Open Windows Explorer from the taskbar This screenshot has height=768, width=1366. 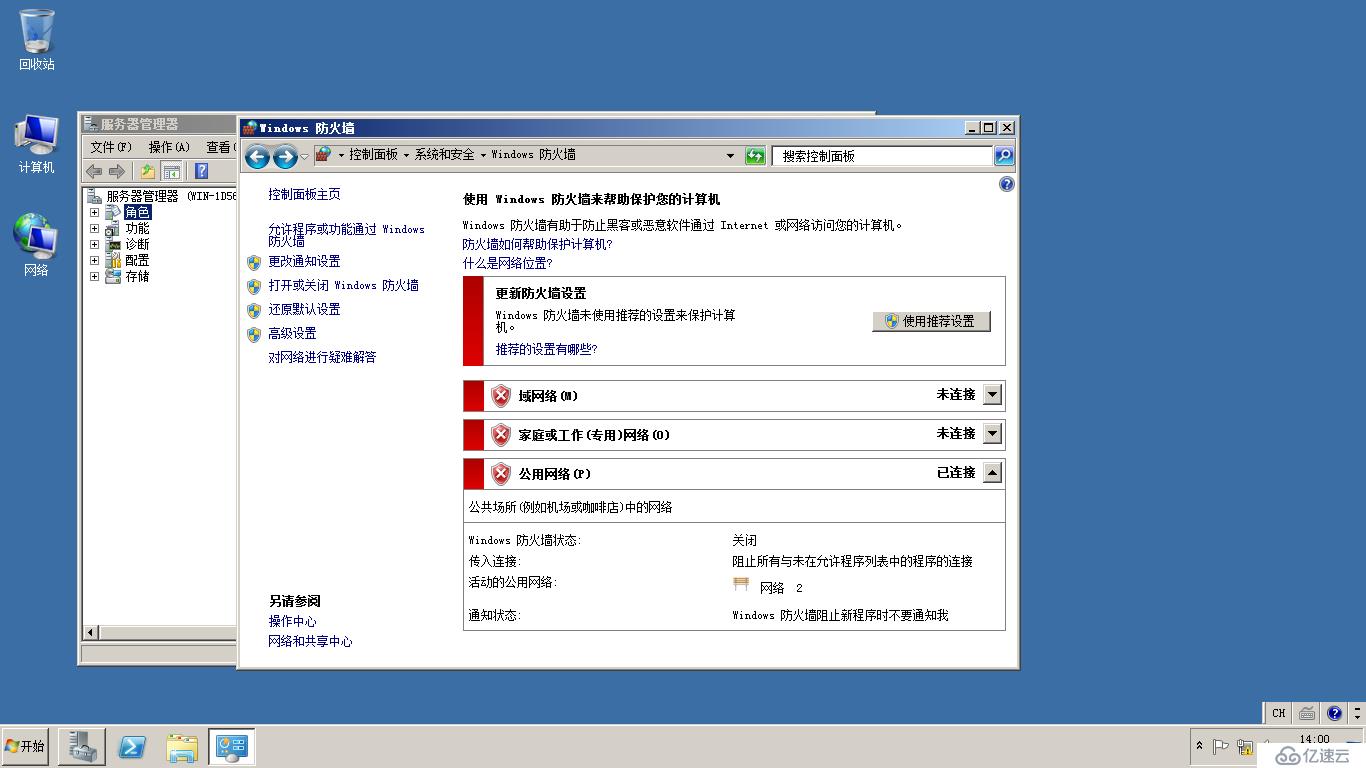[182, 746]
